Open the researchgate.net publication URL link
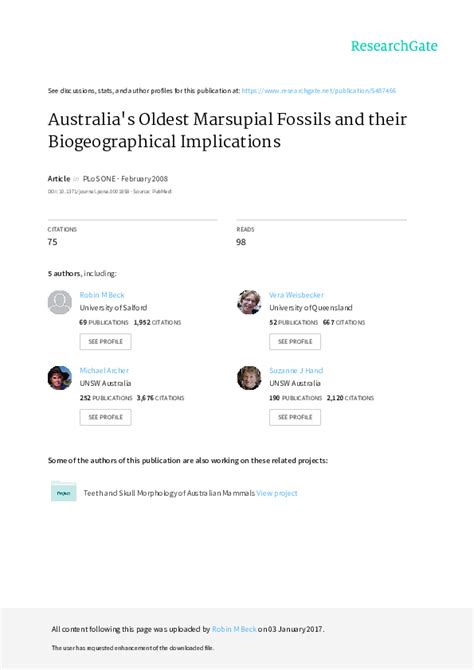 click(318, 91)
